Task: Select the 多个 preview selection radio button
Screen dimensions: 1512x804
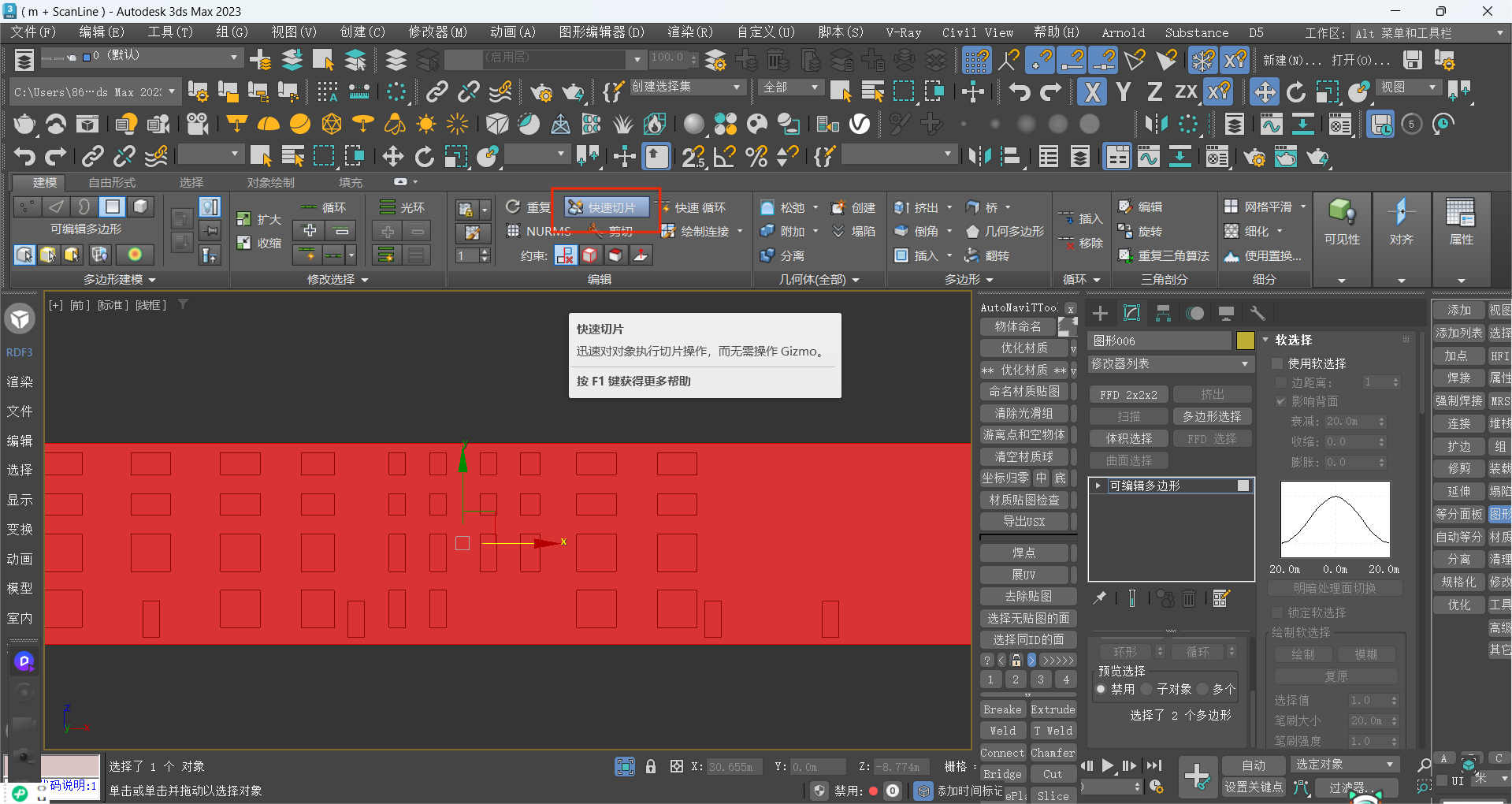Action: [1202, 689]
